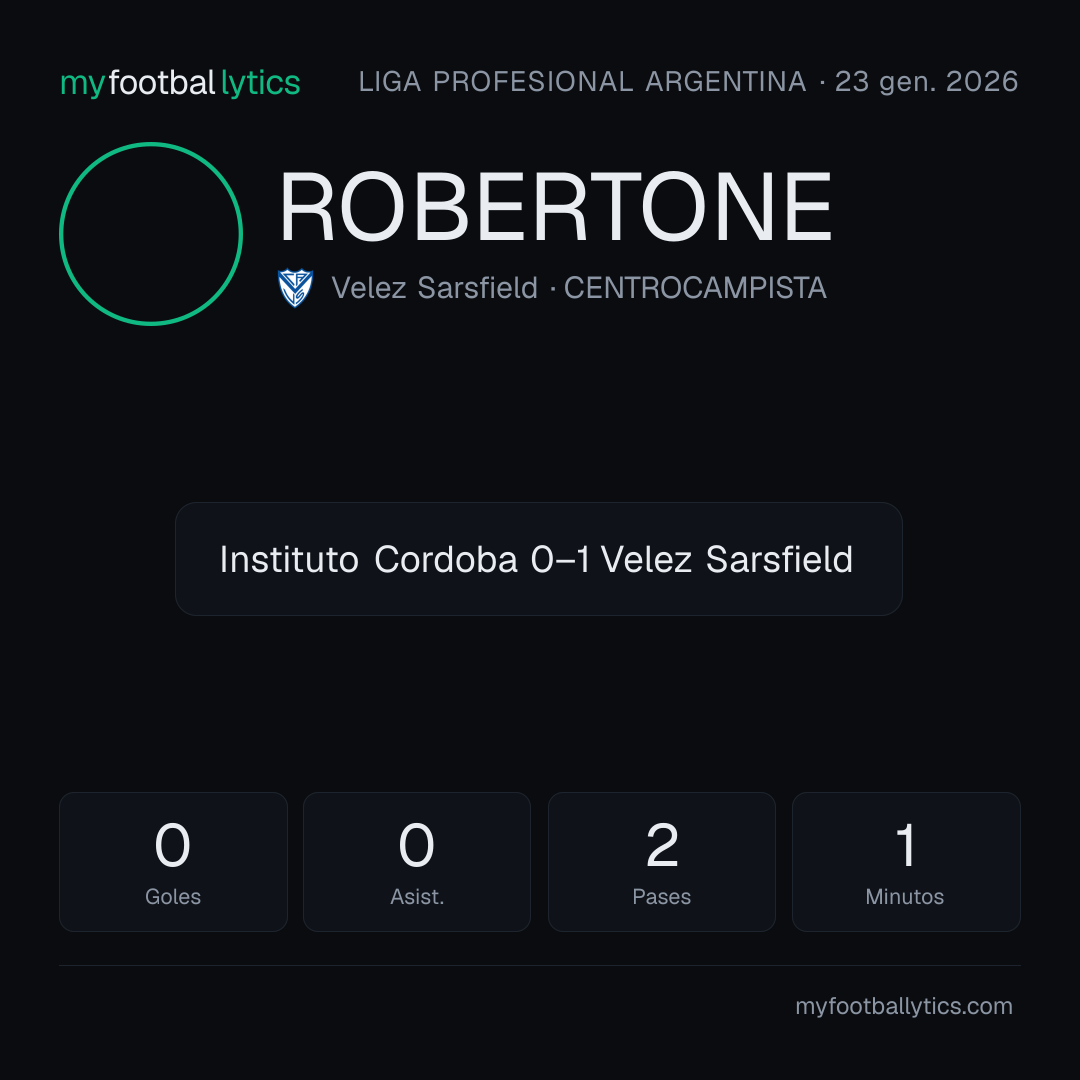
Task: Click the green 'my' part of logo
Action: tap(83, 85)
